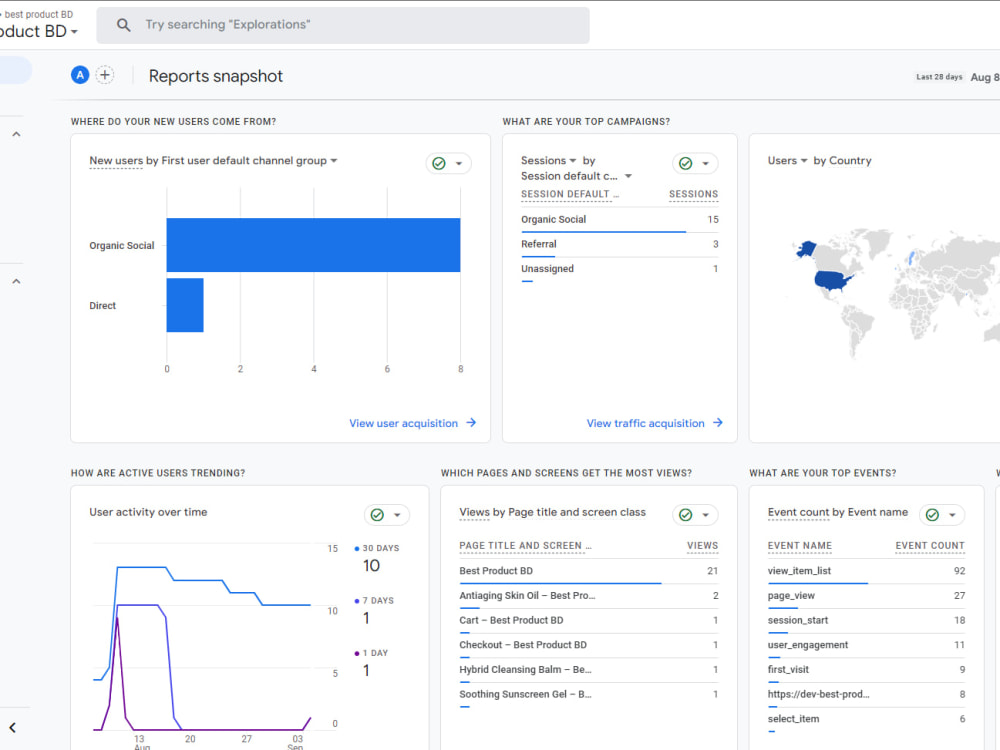Select the 'Best Product BD' page row
This screenshot has width=1000, height=750.
589,571
